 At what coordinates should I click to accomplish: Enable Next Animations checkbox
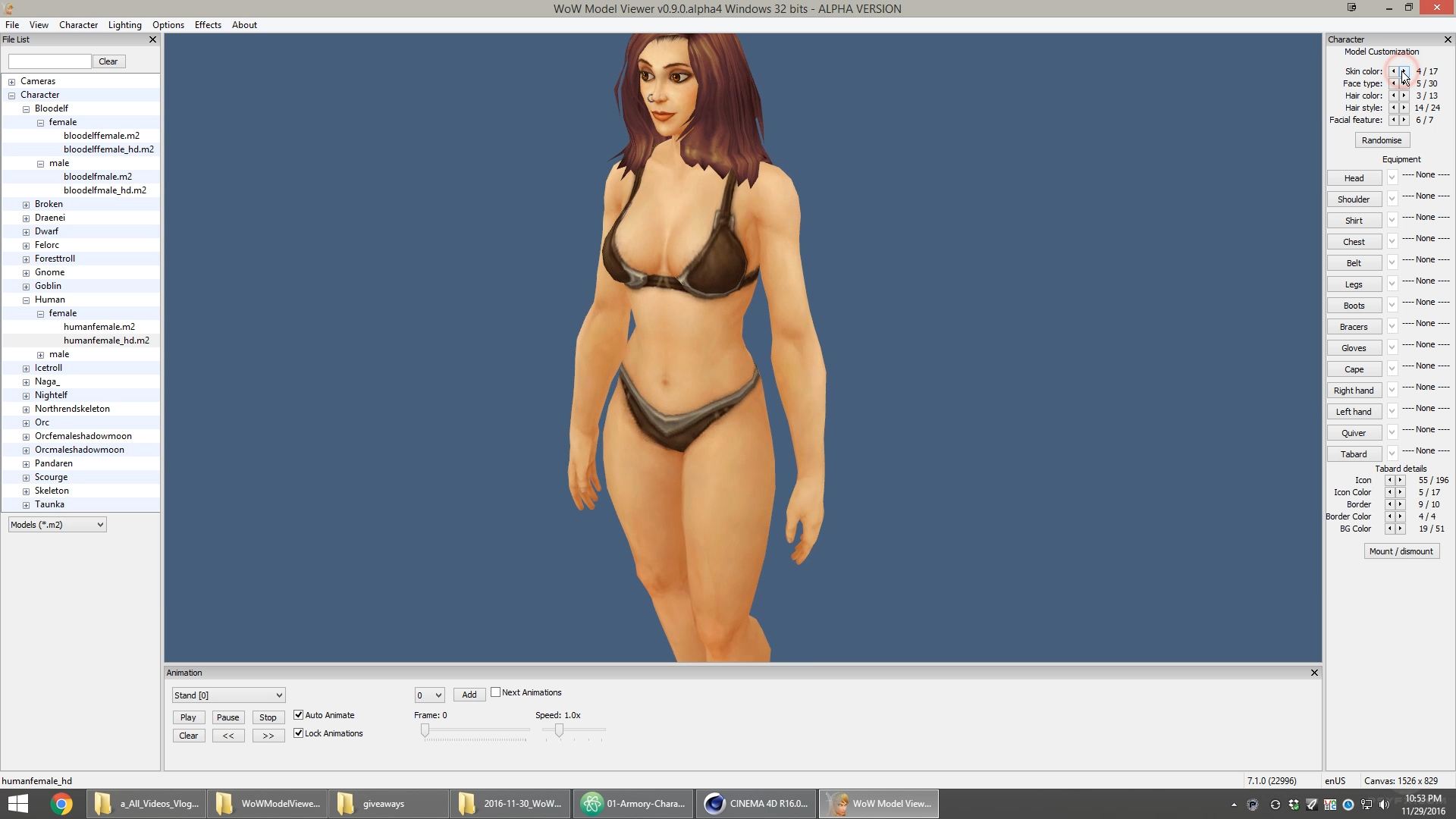(495, 692)
